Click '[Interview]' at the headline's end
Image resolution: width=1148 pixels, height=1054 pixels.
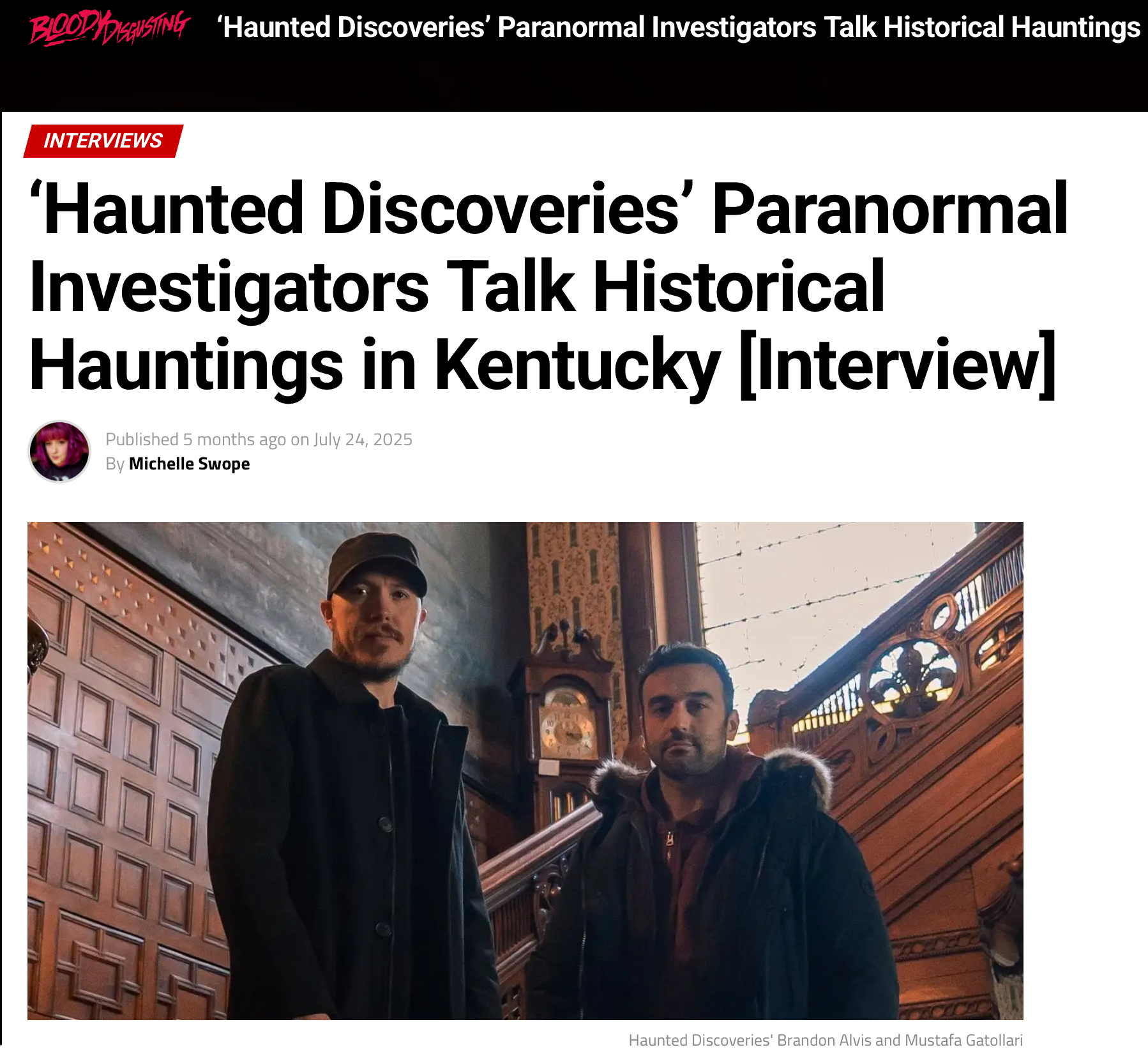[x=897, y=365]
